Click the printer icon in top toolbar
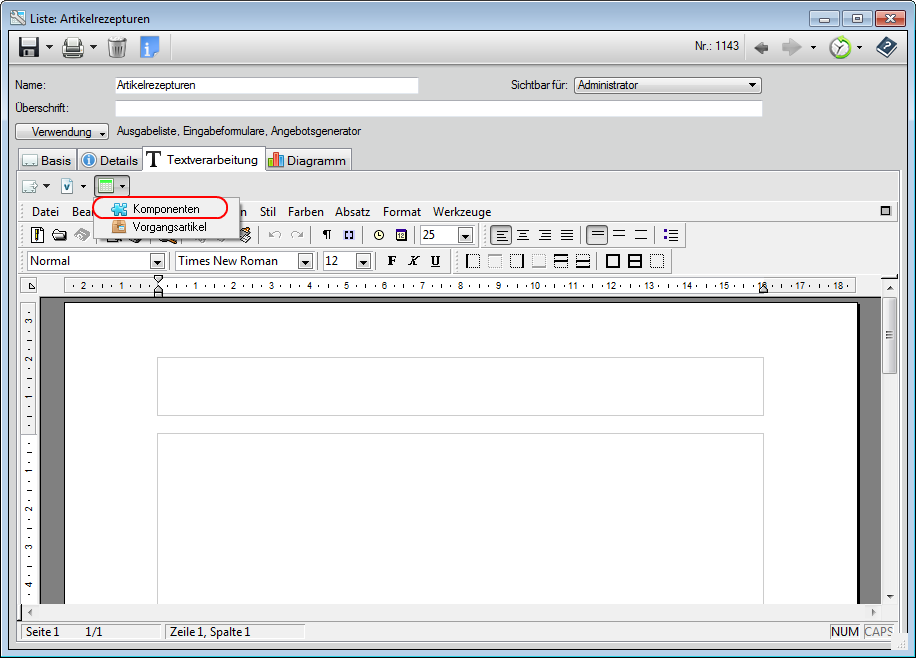This screenshot has height=658, width=916. tap(73, 47)
